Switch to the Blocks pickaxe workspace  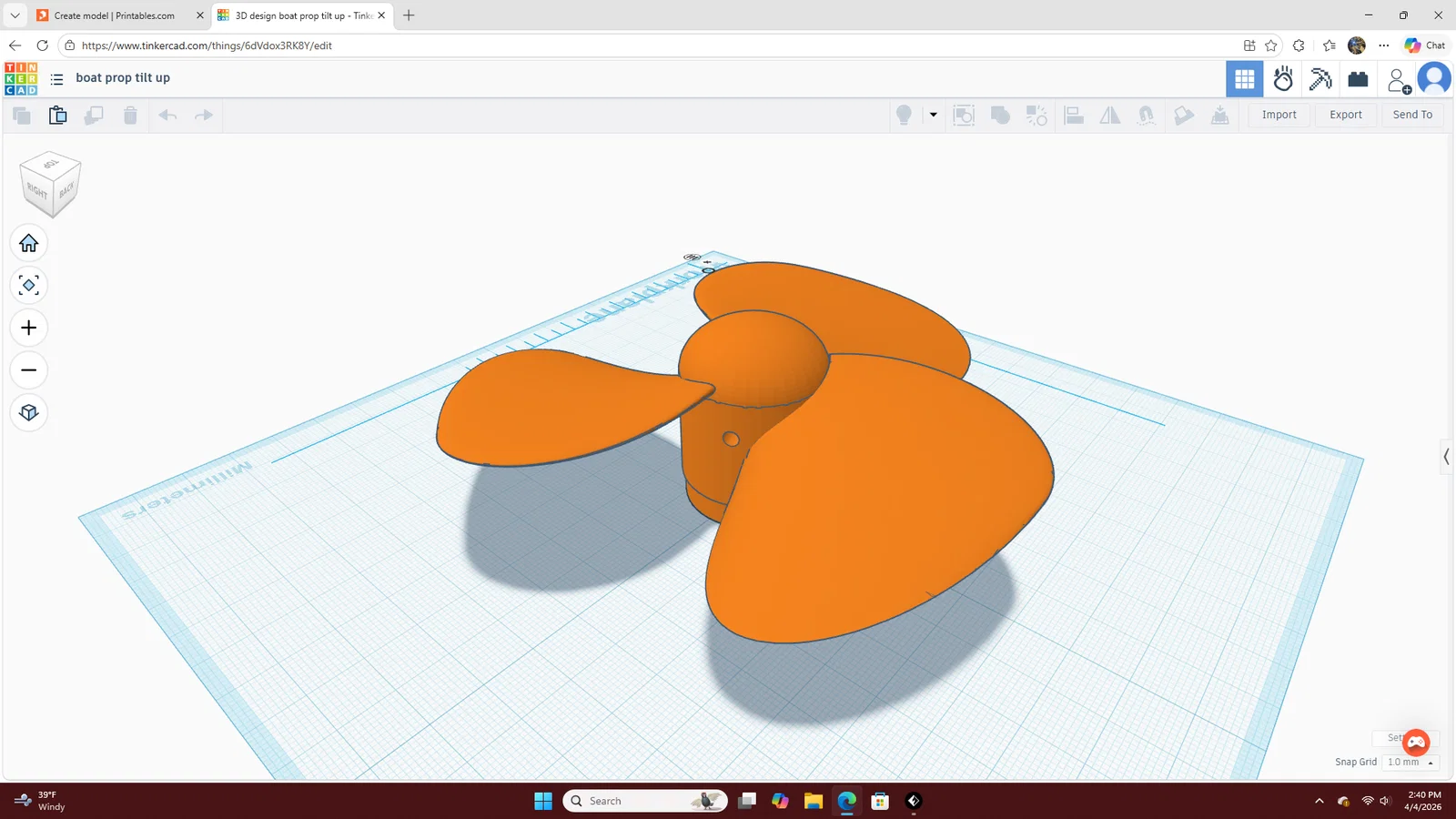coord(1320,79)
